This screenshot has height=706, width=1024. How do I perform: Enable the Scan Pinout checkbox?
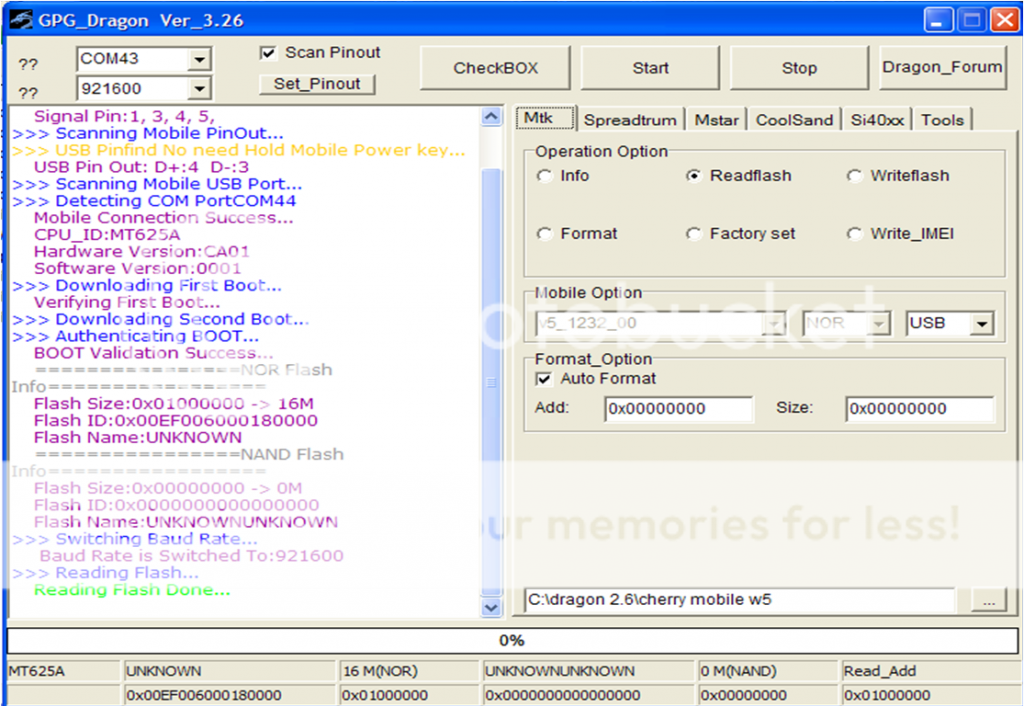(x=267, y=53)
